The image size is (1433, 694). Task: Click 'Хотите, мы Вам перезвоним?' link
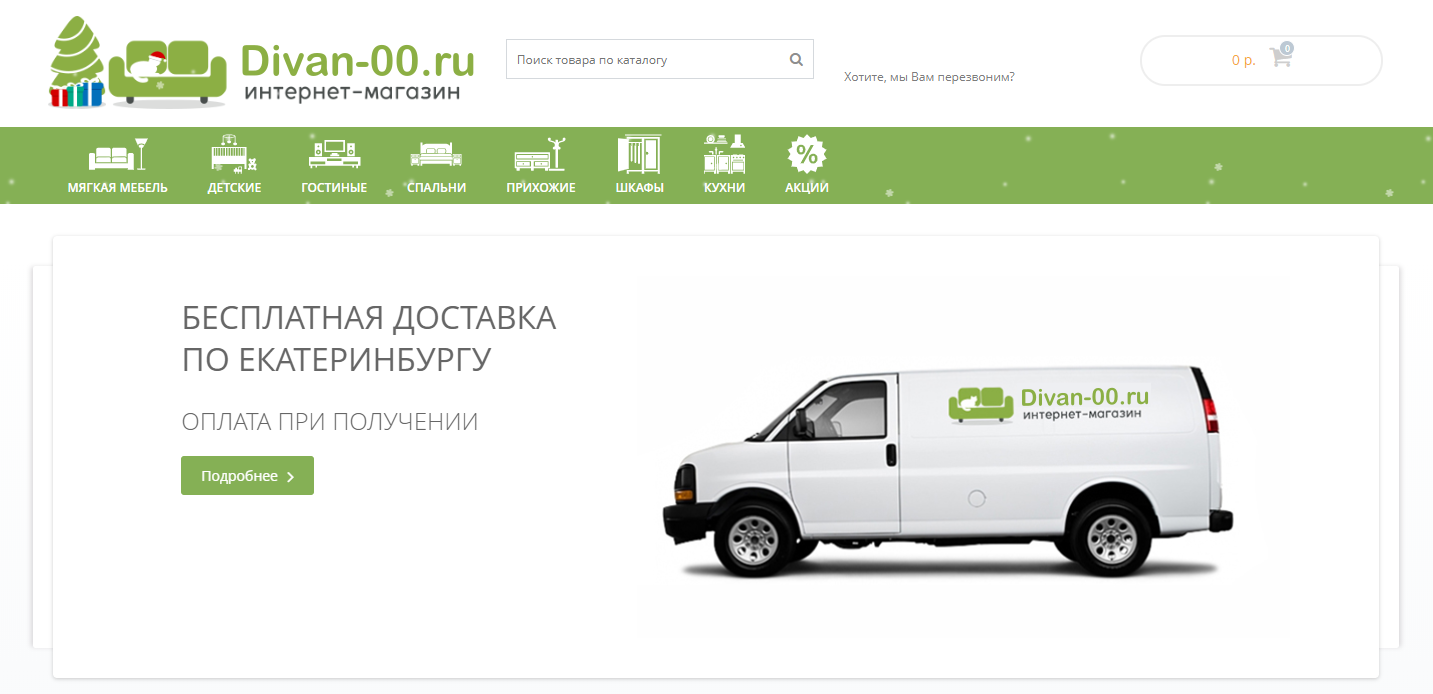click(x=929, y=76)
